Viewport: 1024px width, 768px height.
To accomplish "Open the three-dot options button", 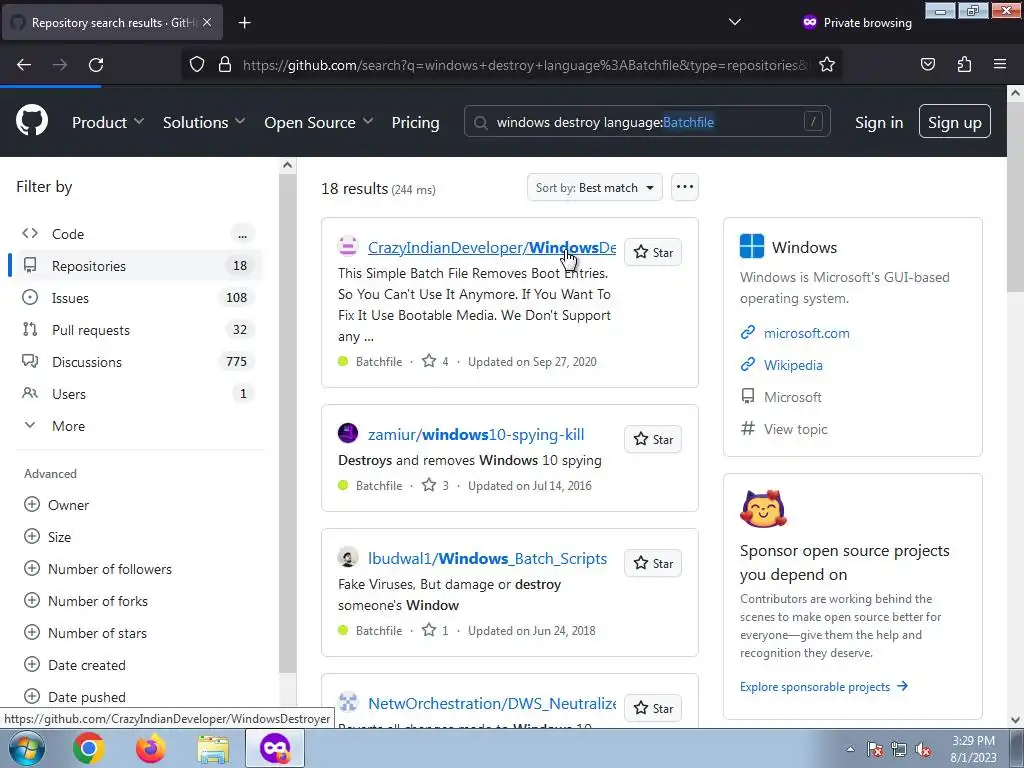I will [684, 187].
